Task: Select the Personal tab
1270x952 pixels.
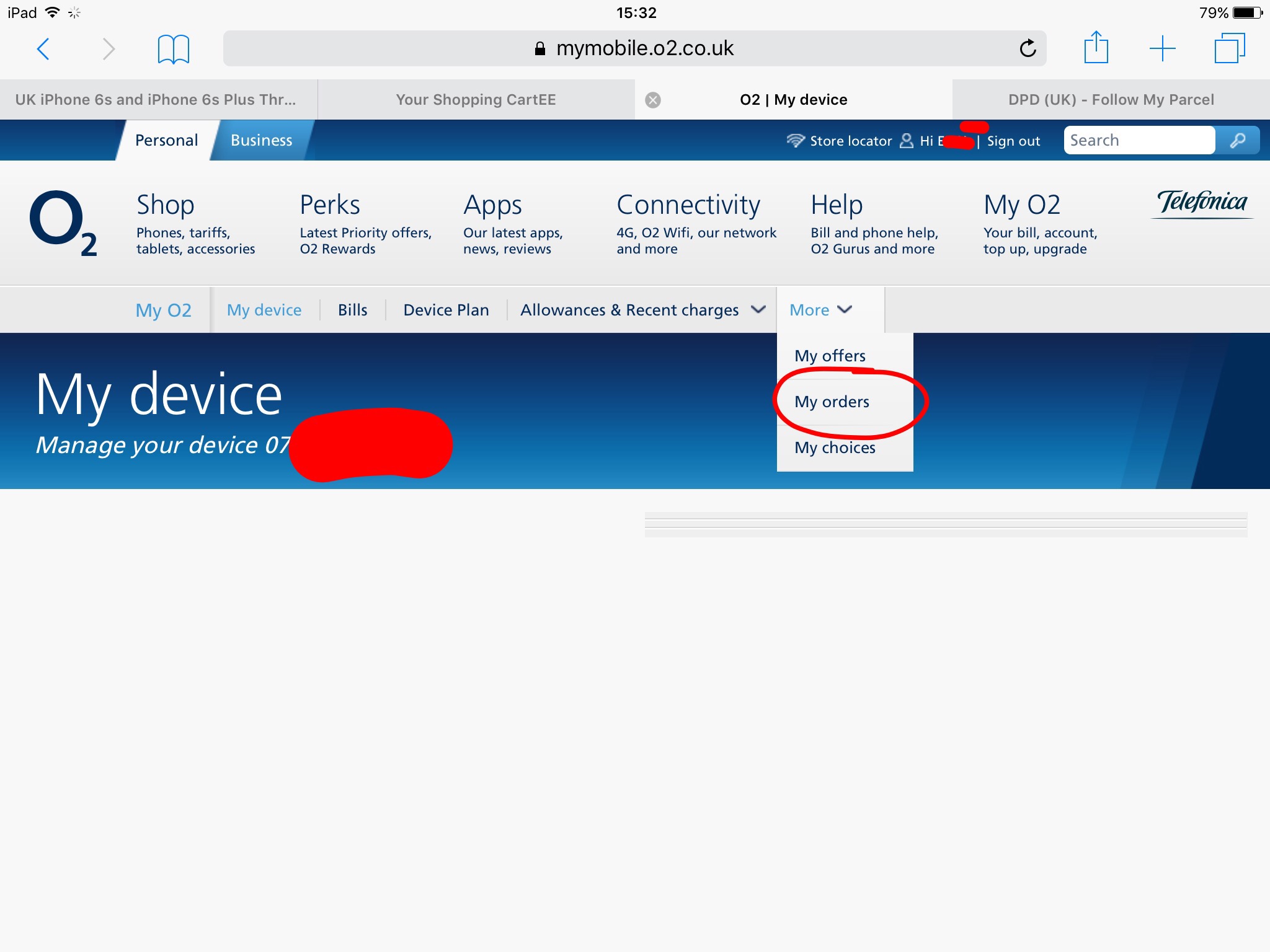Action: click(x=166, y=140)
